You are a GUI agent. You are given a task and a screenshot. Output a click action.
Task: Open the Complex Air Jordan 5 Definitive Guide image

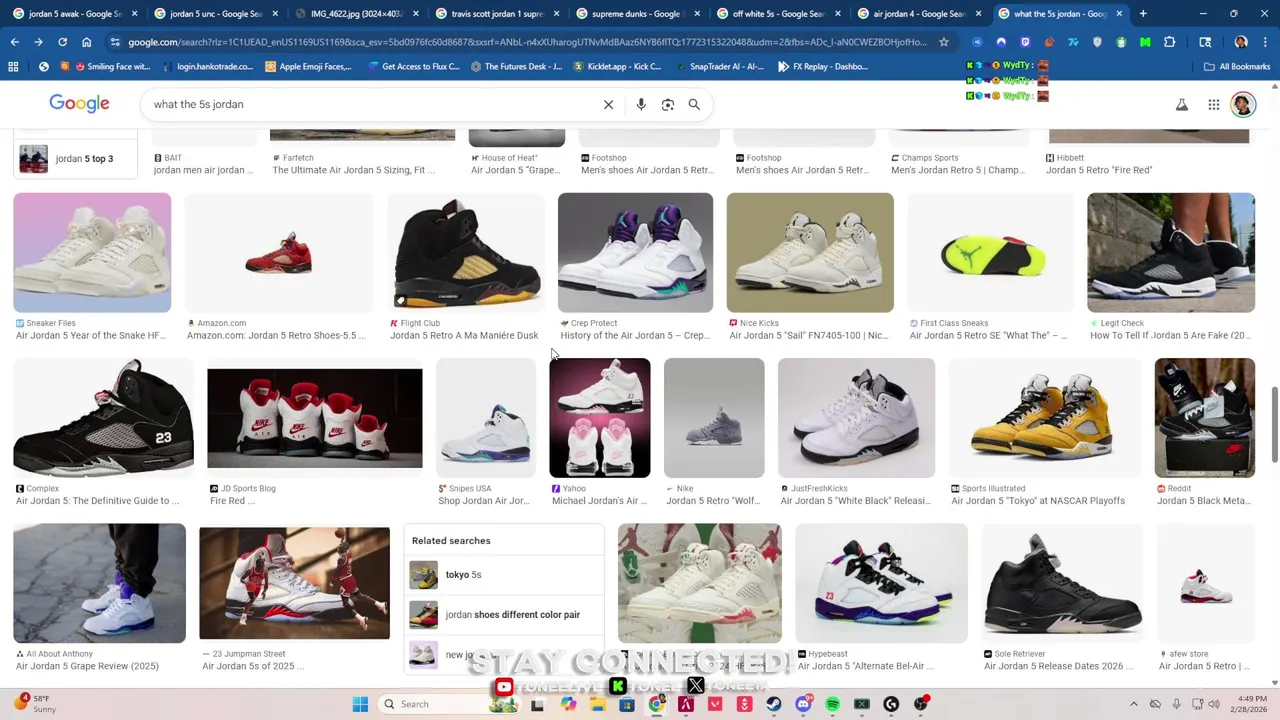(x=103, y=418)
